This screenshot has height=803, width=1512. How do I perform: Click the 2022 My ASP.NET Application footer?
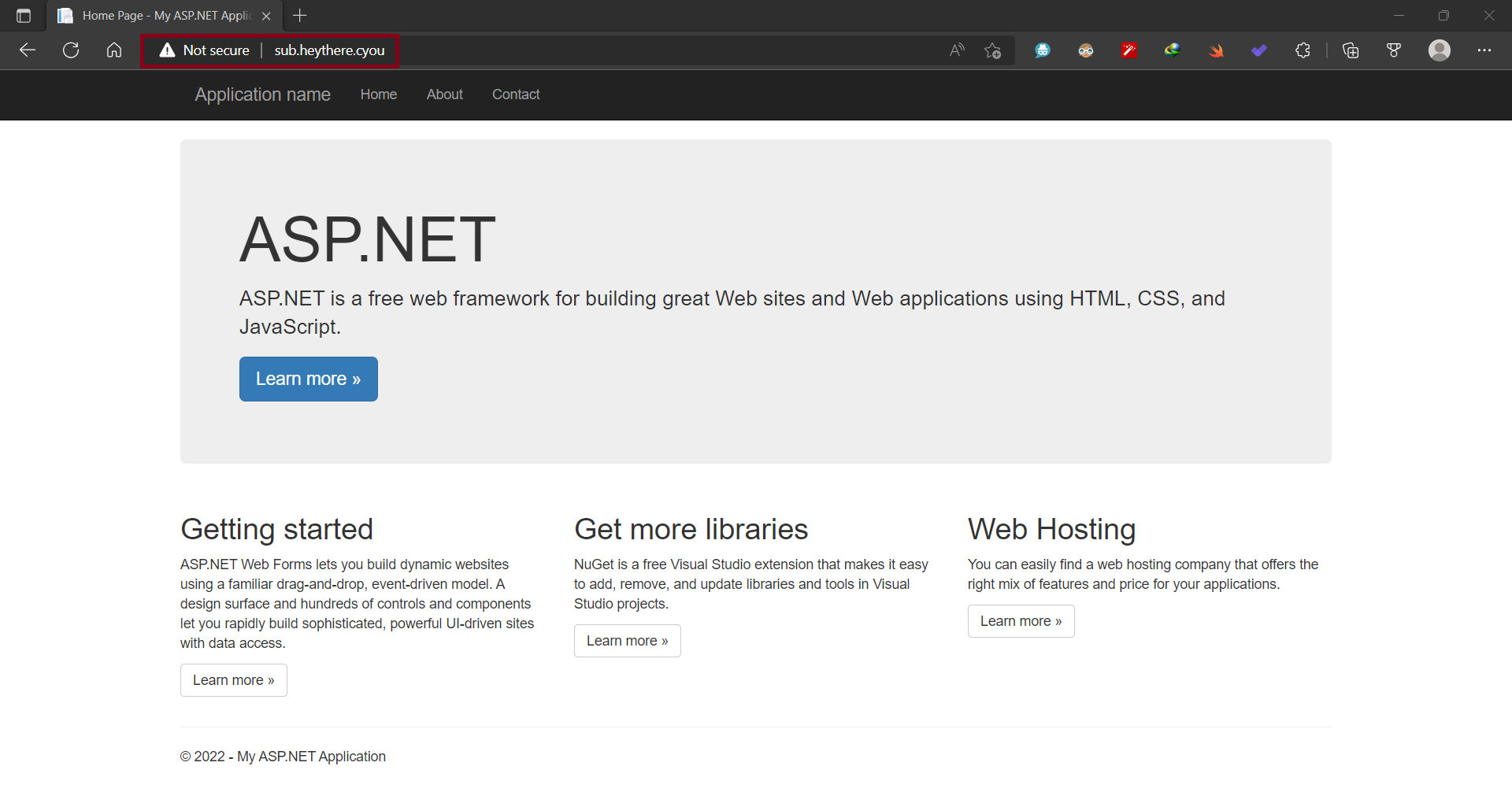(283, 757)
